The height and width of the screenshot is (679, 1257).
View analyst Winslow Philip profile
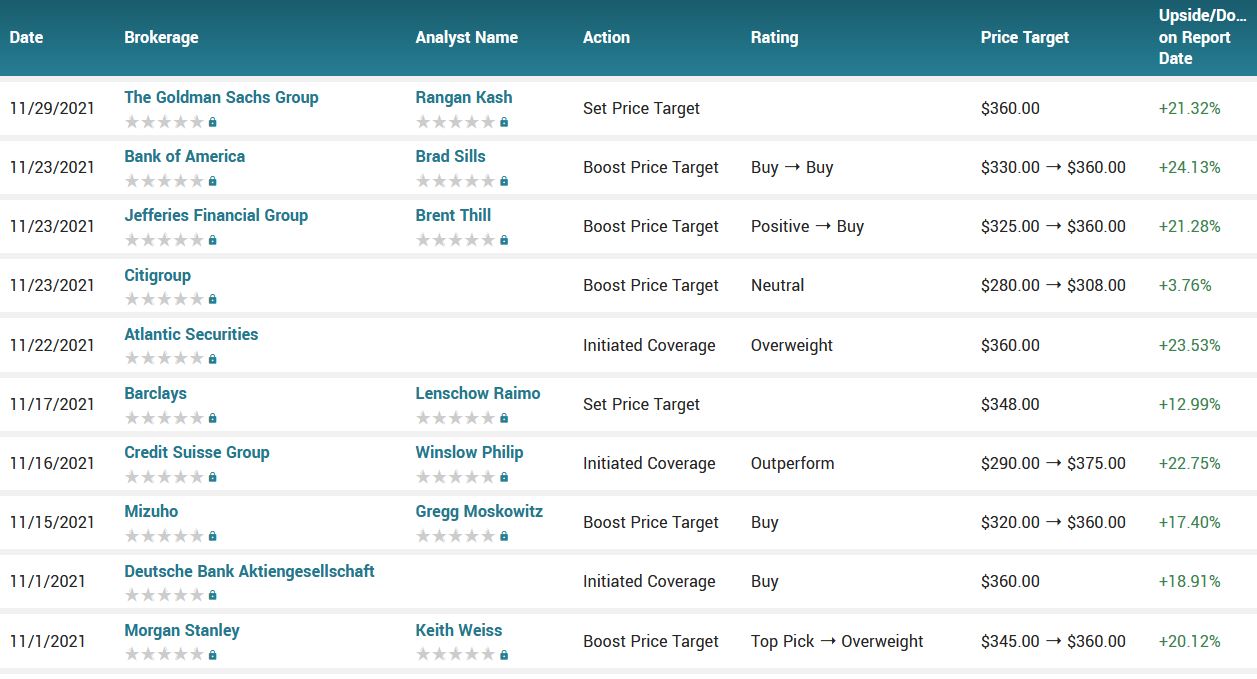pos(469,452)
